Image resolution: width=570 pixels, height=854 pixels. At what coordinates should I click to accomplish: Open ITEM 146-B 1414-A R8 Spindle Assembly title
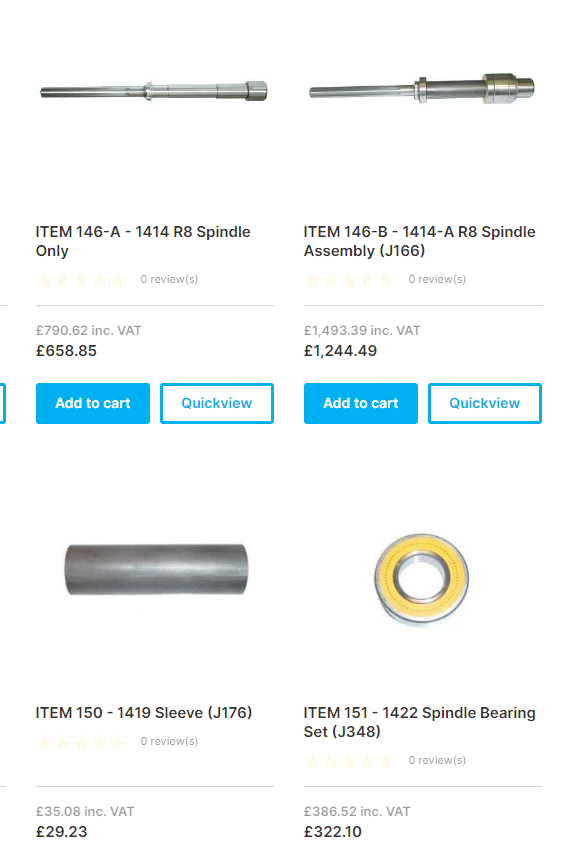pos(420,241)
